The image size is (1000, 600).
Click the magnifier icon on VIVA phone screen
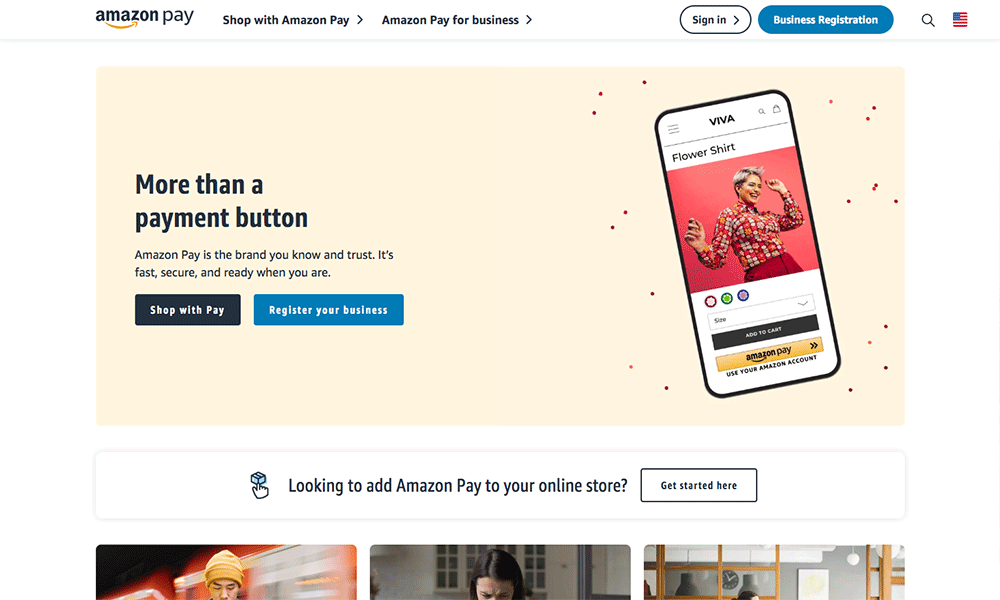pyautogui.click(x=761, y=112)
